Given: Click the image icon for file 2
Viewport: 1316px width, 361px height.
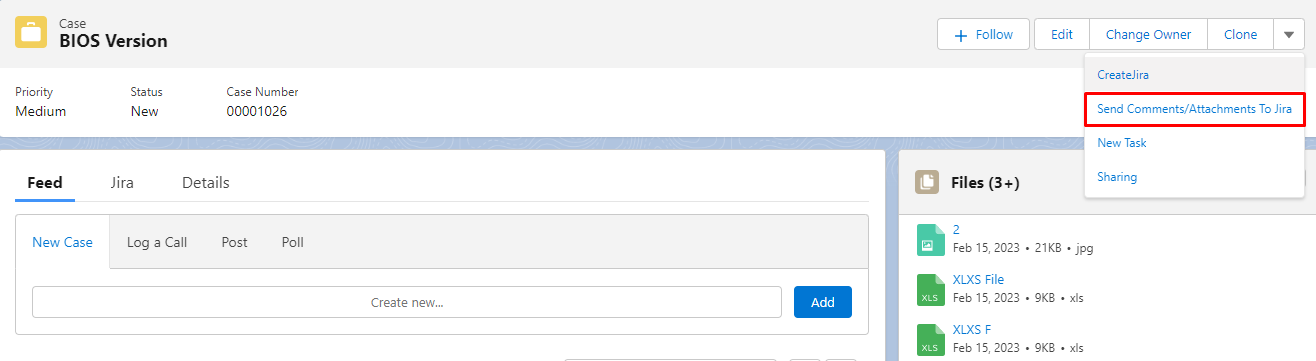Looking at the screenshot, I should (930, 238).
